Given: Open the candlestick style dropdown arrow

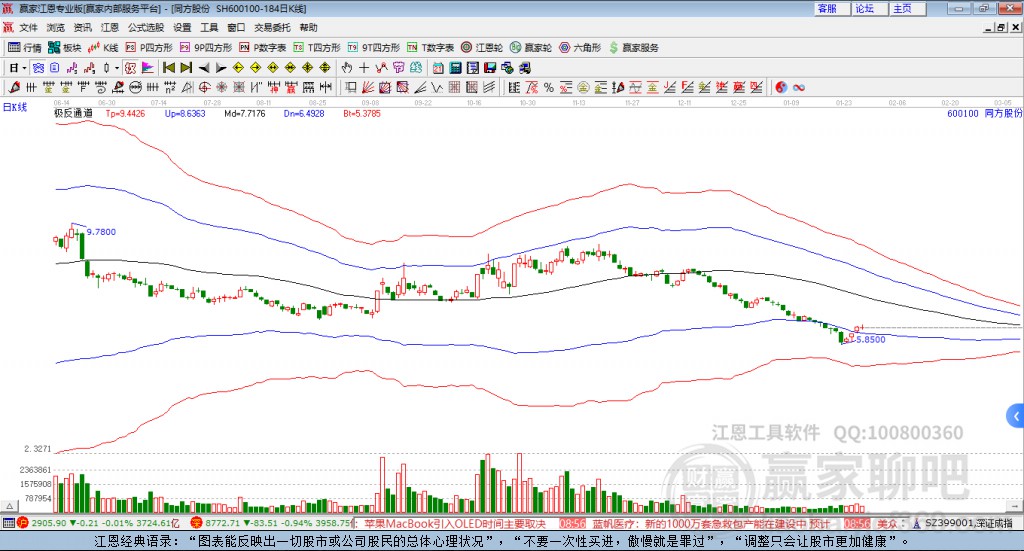Looking at the screenshot, I should pyautogui.click(x=117, y=68).
